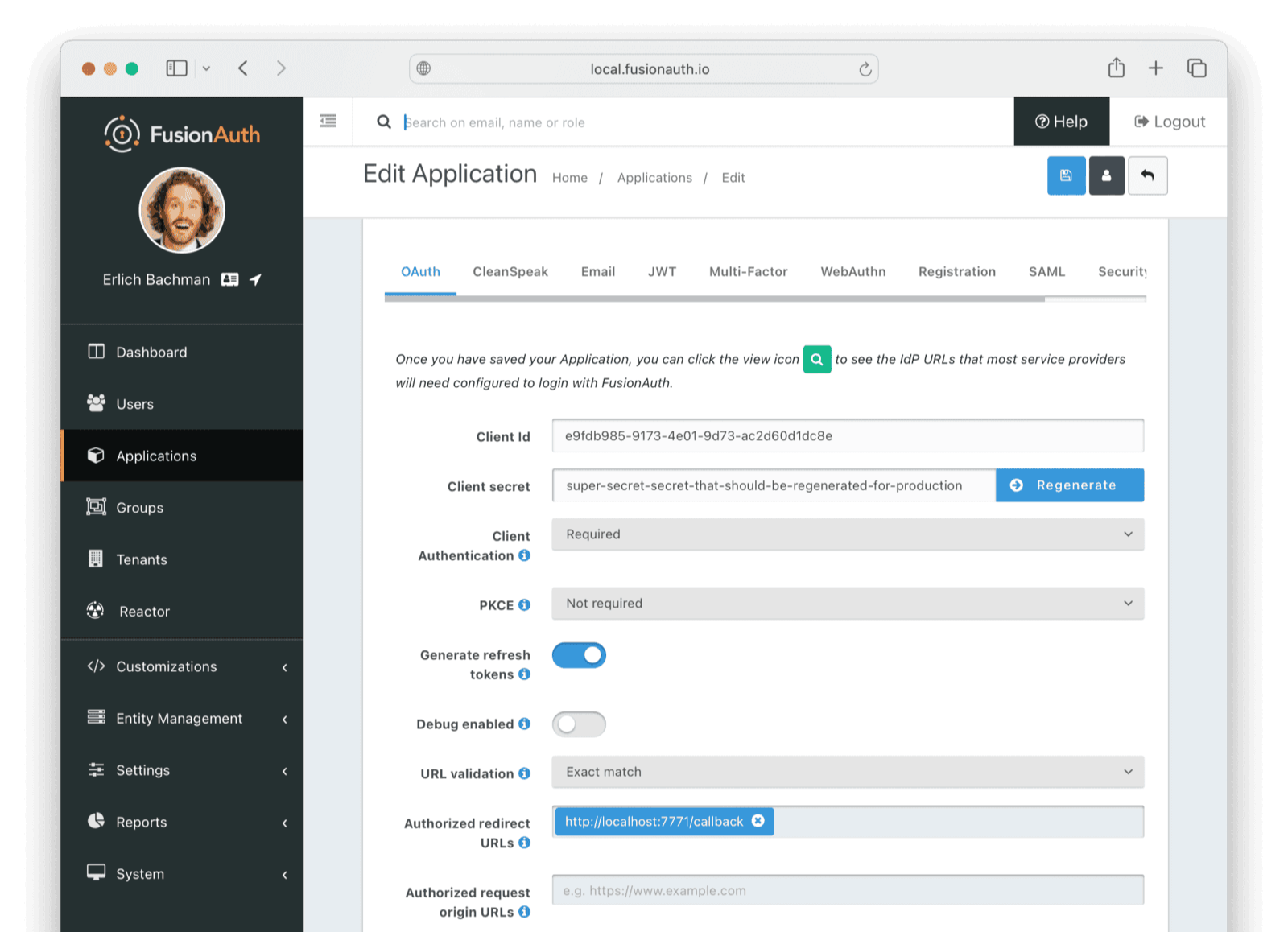This screenshot has height=932, width=1288.
Task: Click the tab bar horizontal scrollbar
Action: point(715,299)
